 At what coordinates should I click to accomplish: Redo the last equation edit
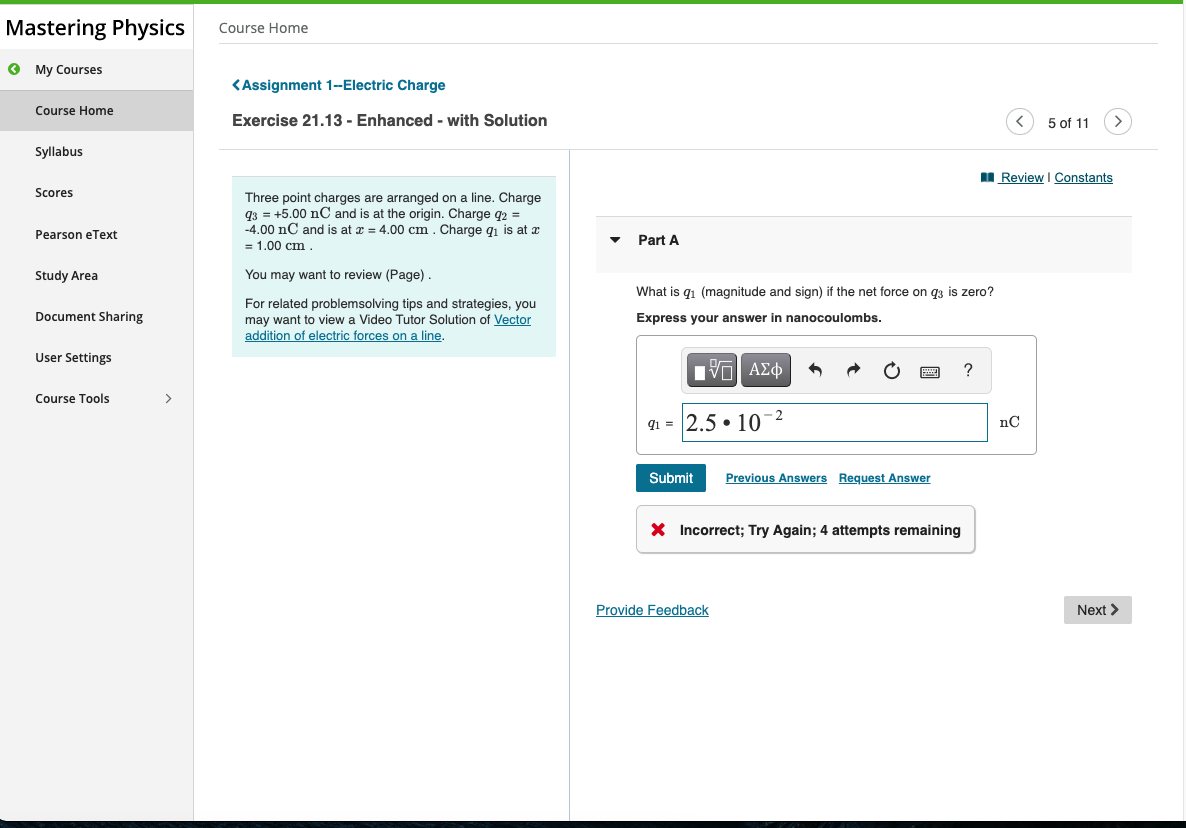pyautogui.click(x=853, y=370)
